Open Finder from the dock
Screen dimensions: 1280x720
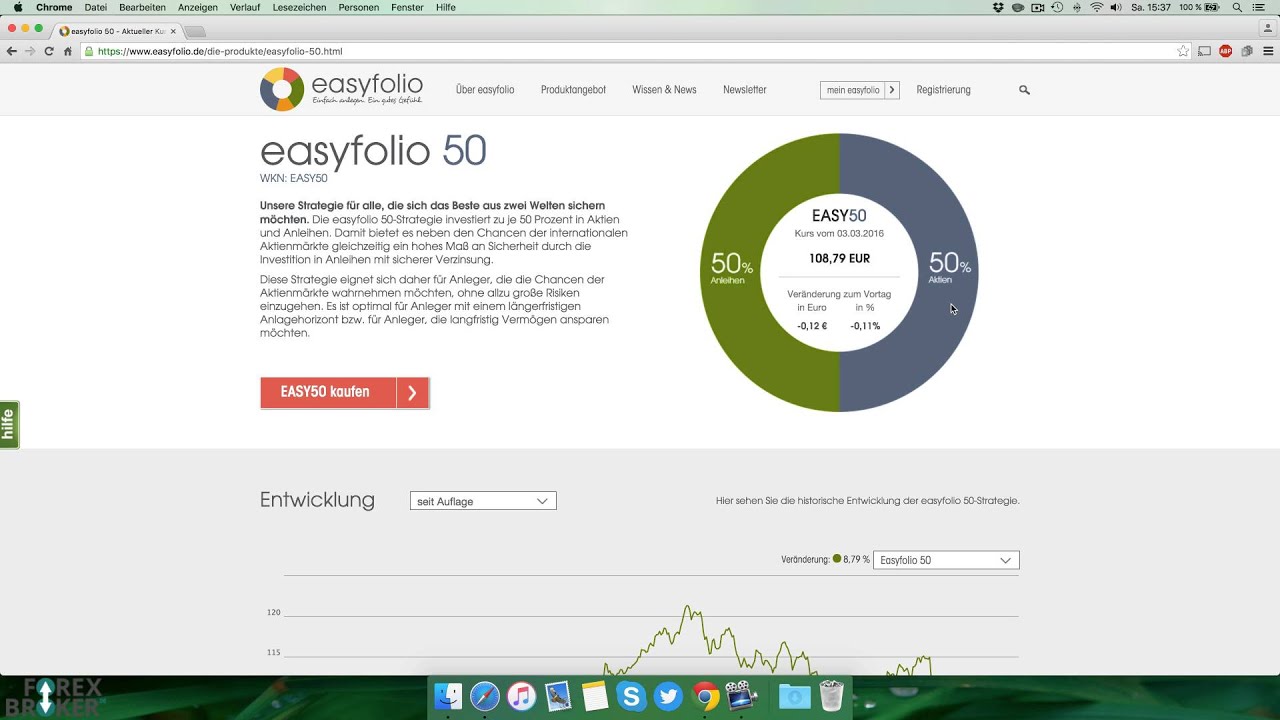pyautogui.click(x=449, y=695)
